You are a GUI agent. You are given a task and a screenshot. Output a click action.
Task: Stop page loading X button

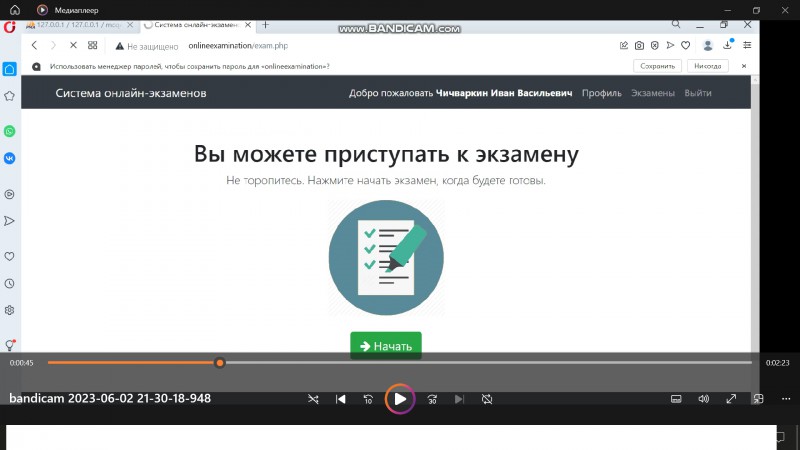(x=73, y=45)
